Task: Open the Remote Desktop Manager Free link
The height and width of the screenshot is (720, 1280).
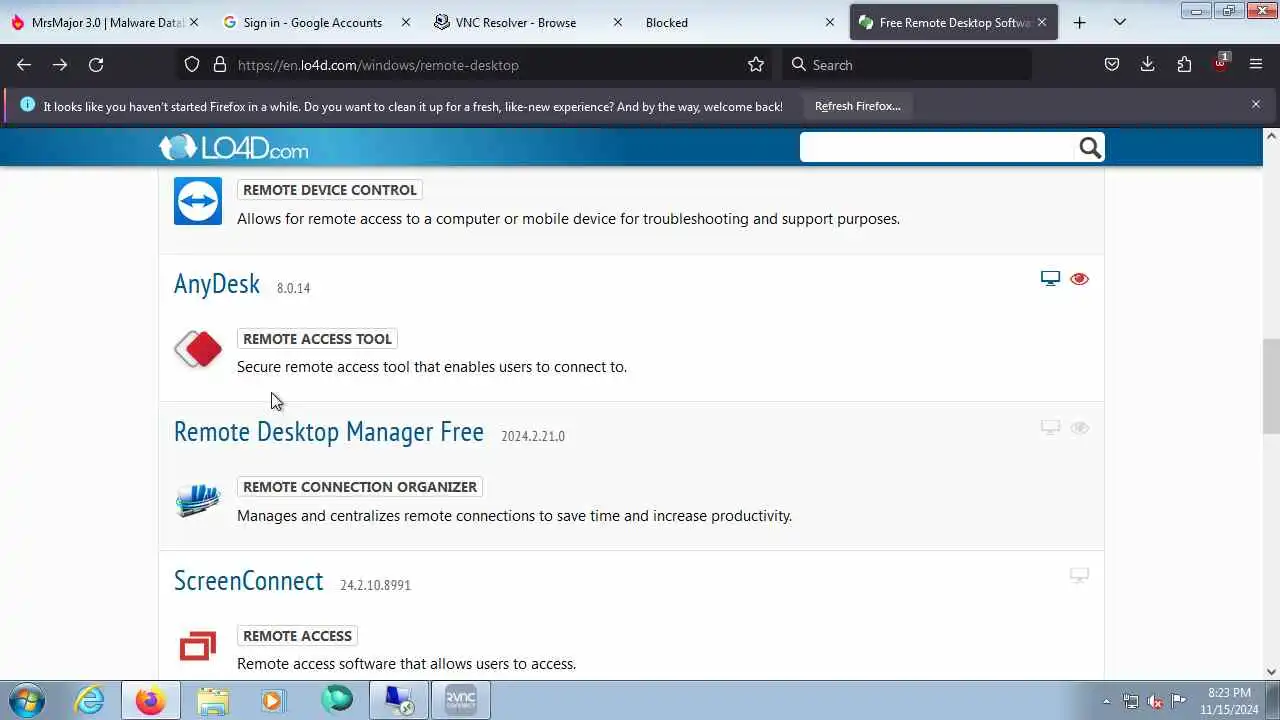Action: pyautogui.click(x=329, y=432)
